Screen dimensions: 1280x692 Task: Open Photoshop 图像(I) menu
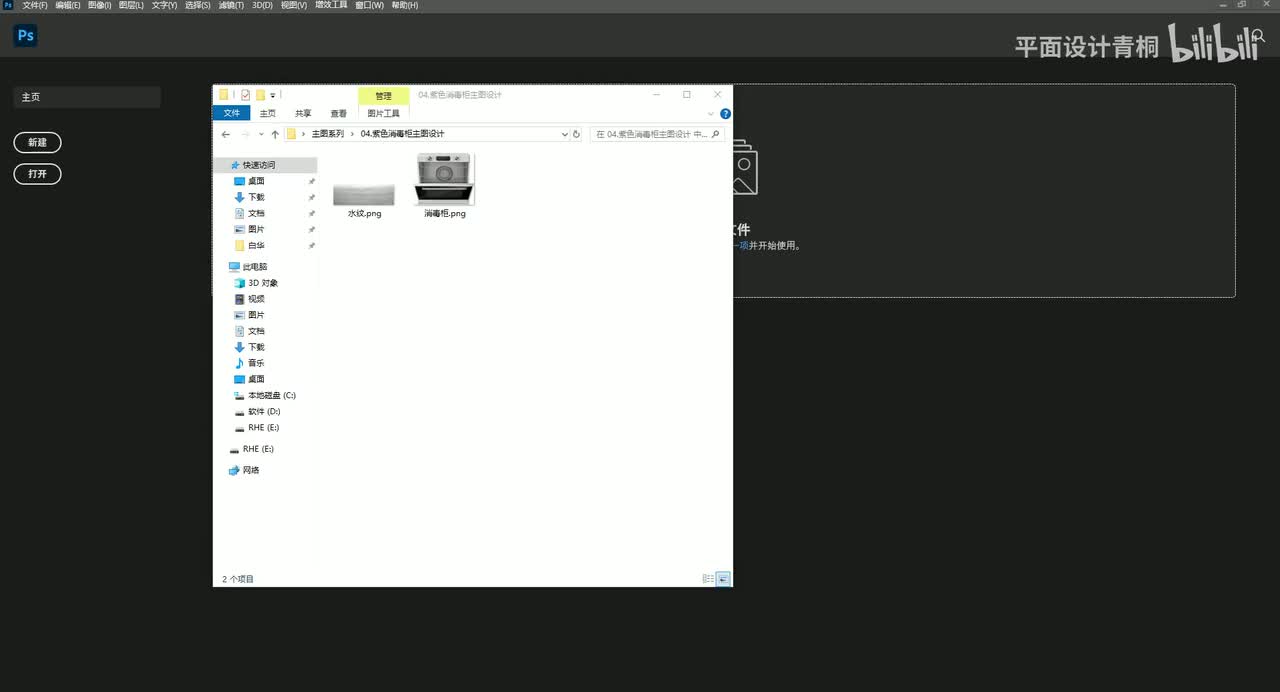tap(100, 5)
